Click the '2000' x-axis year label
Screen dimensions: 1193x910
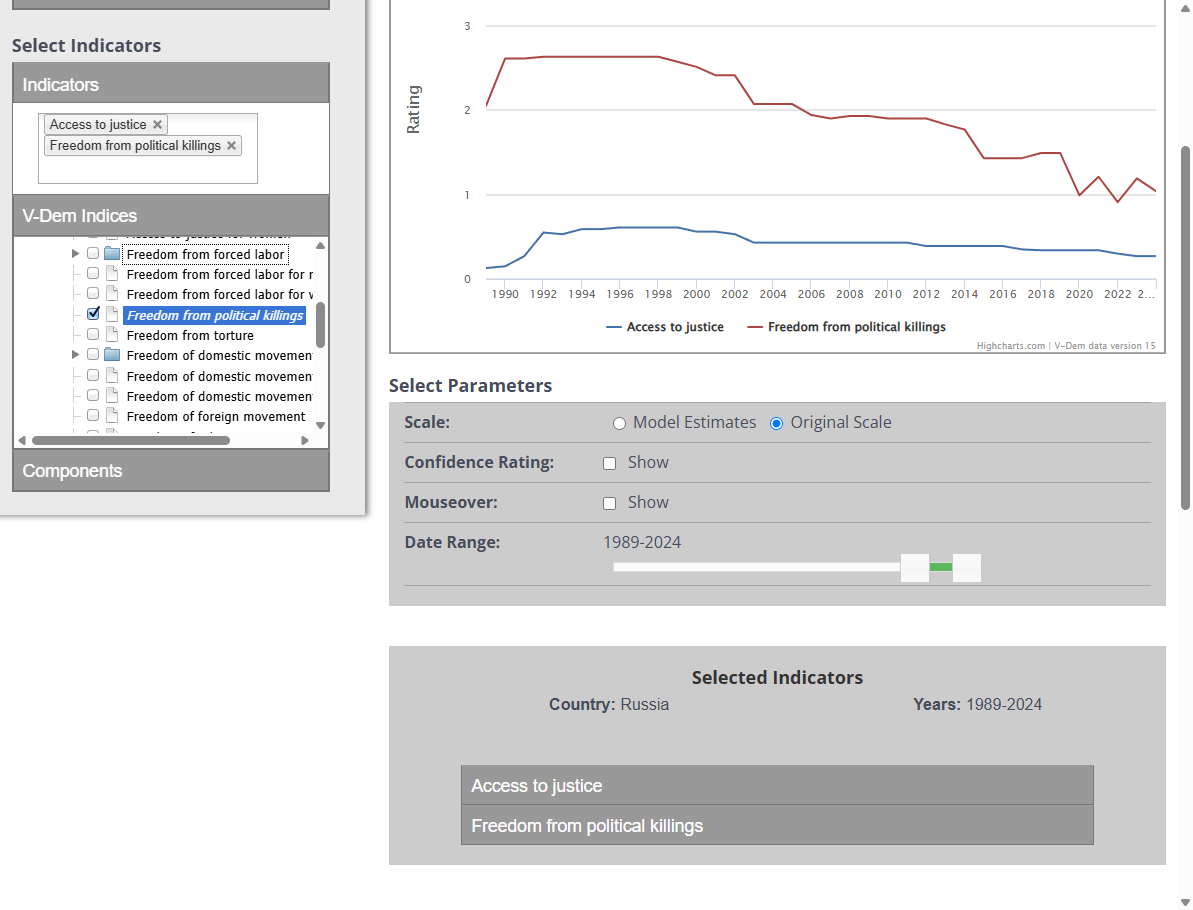pyautogui.click(x=696, y=294)
